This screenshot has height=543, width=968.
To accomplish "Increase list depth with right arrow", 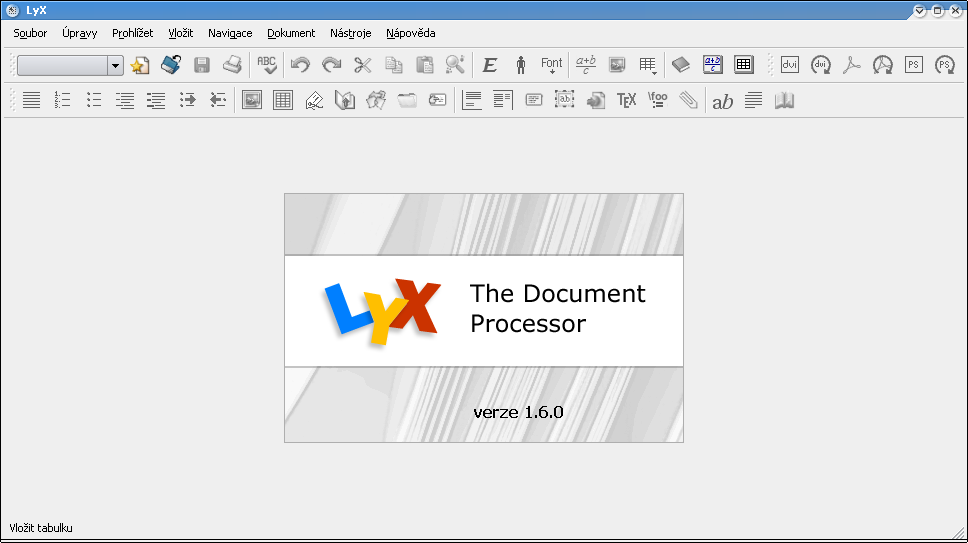I will click(187, 100).
